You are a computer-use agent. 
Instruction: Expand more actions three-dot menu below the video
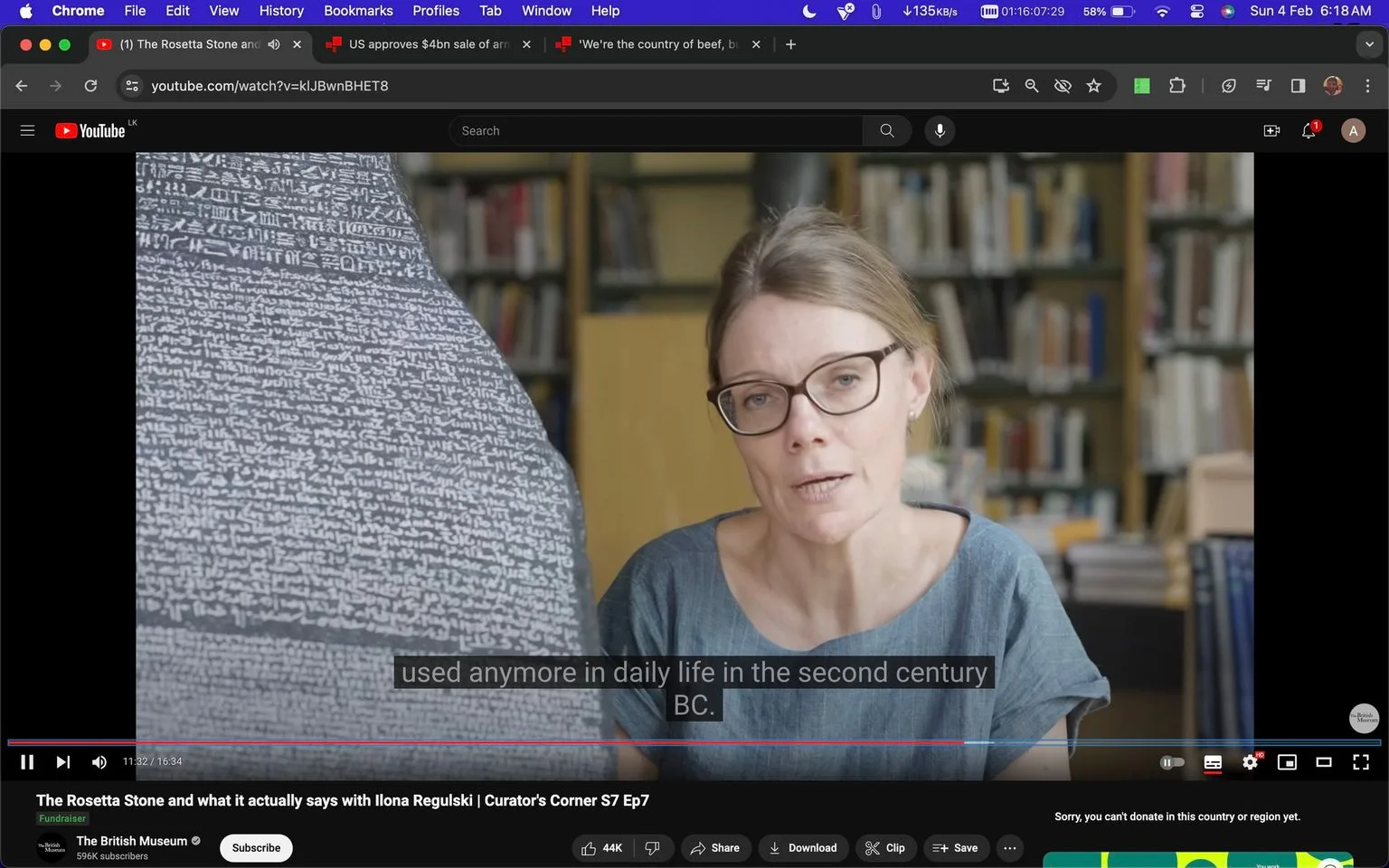tap(1010, 848)
